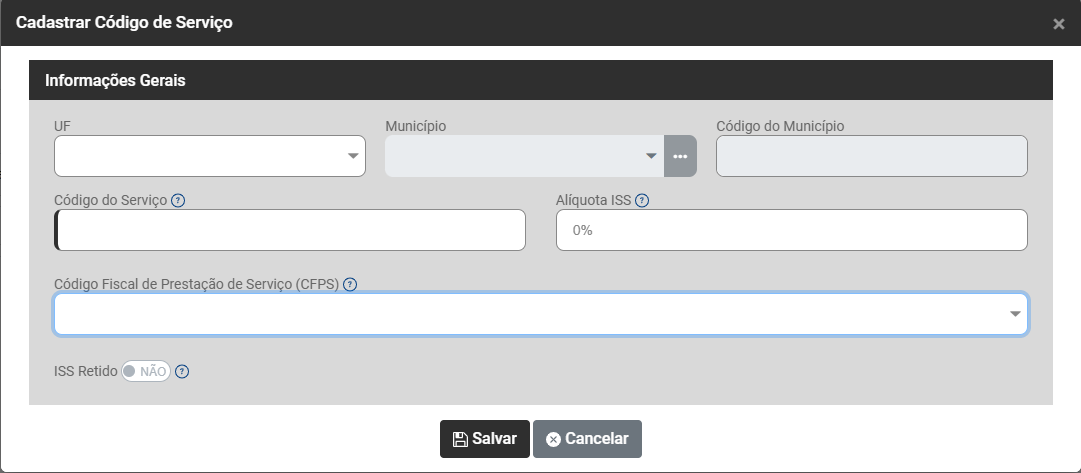
Task: Click the ISS Retido label text
Action: pos(86,371)
